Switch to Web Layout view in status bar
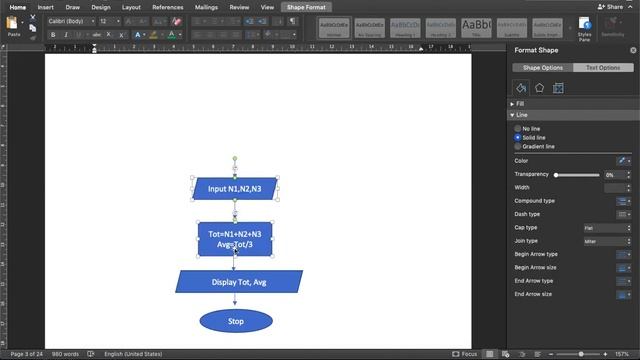The height and width of the screenshot is (360, 640). click(x=505, y=354)
